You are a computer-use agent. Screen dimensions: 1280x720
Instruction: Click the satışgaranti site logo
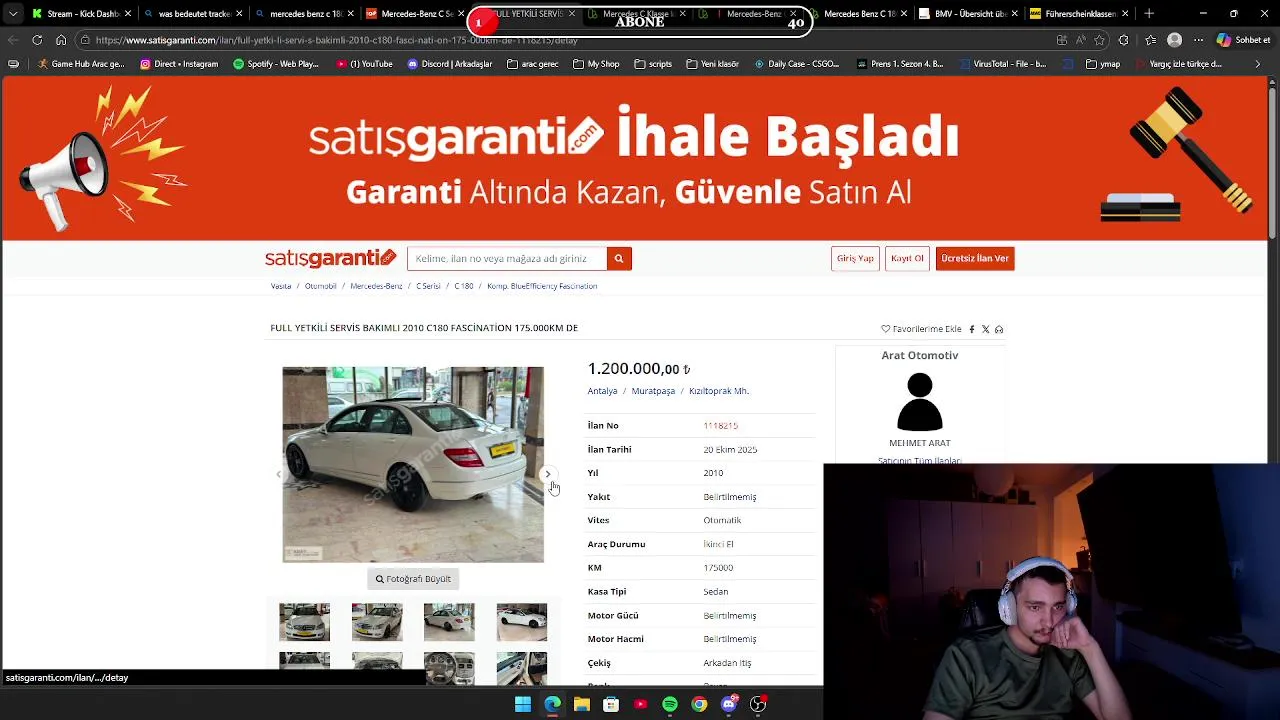(331, 258)
